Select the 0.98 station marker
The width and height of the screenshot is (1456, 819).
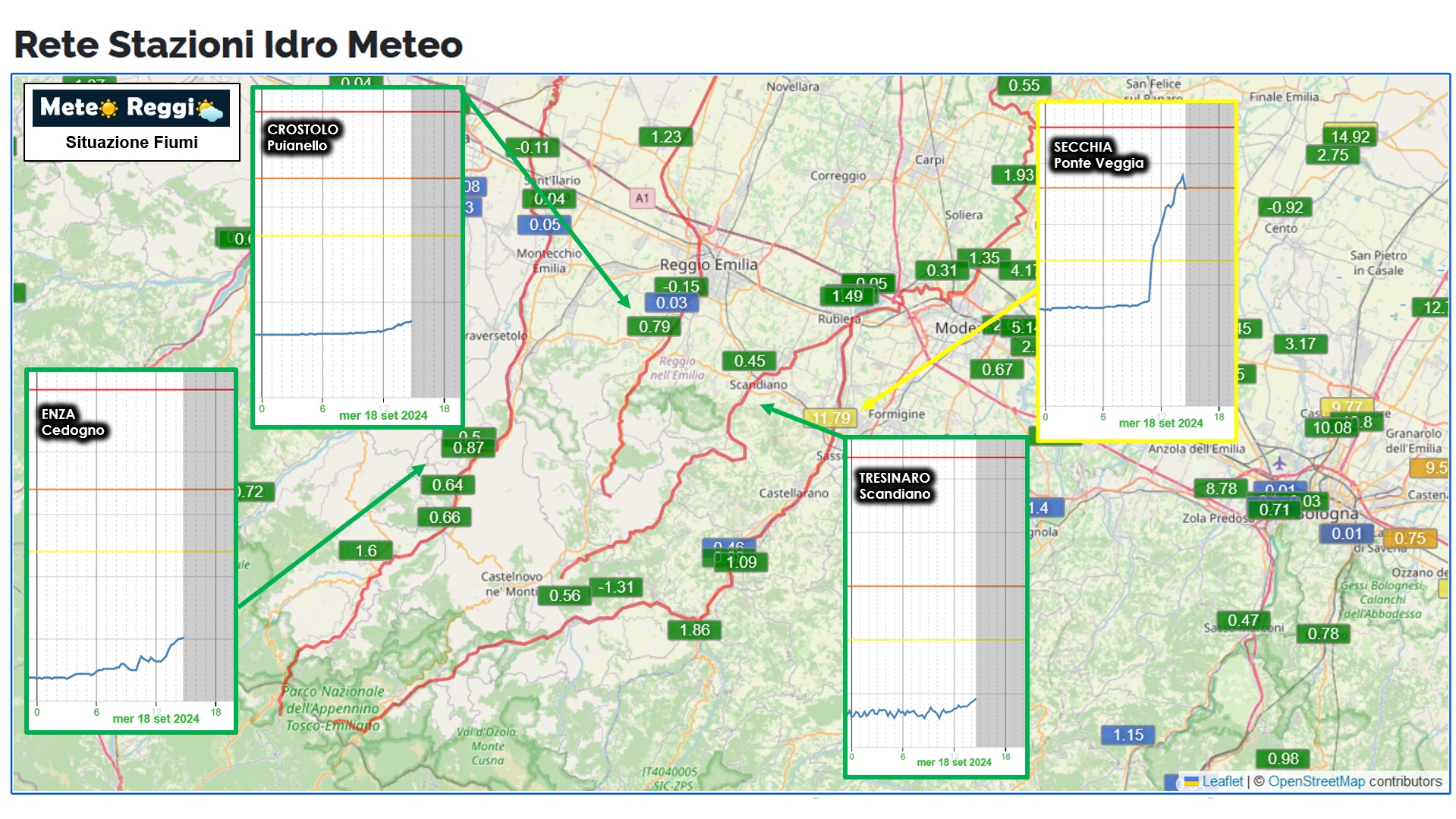tap(1282, 758)
